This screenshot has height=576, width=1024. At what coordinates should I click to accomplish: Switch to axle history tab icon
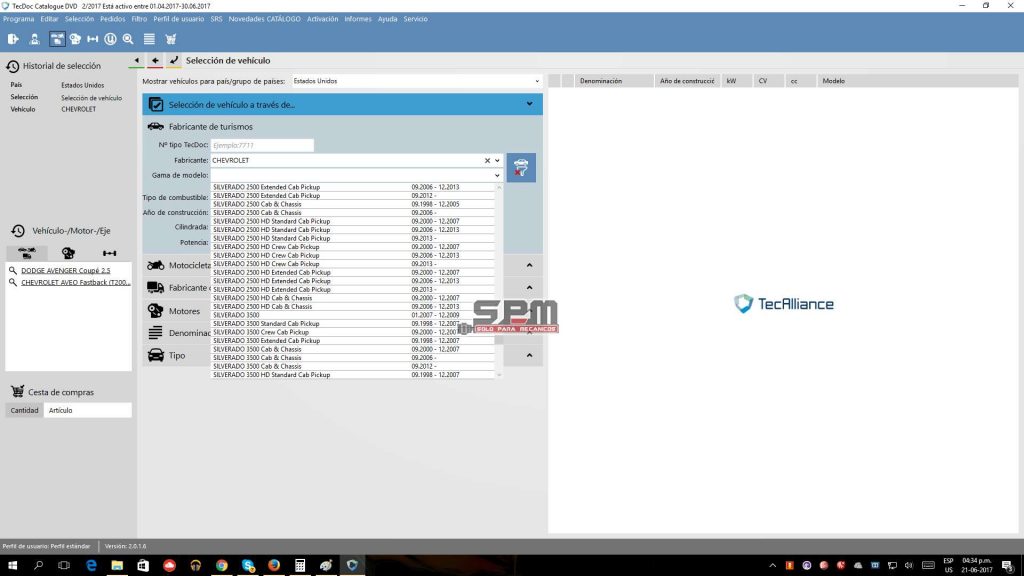[x=110, y=253]
